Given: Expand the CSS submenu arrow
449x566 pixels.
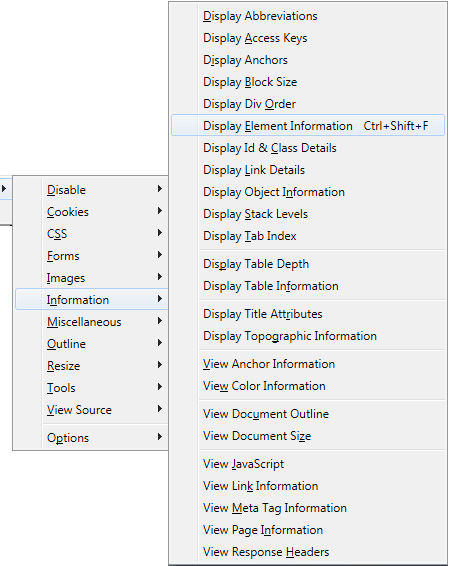Looking at the screenshot, I should 160,233.
